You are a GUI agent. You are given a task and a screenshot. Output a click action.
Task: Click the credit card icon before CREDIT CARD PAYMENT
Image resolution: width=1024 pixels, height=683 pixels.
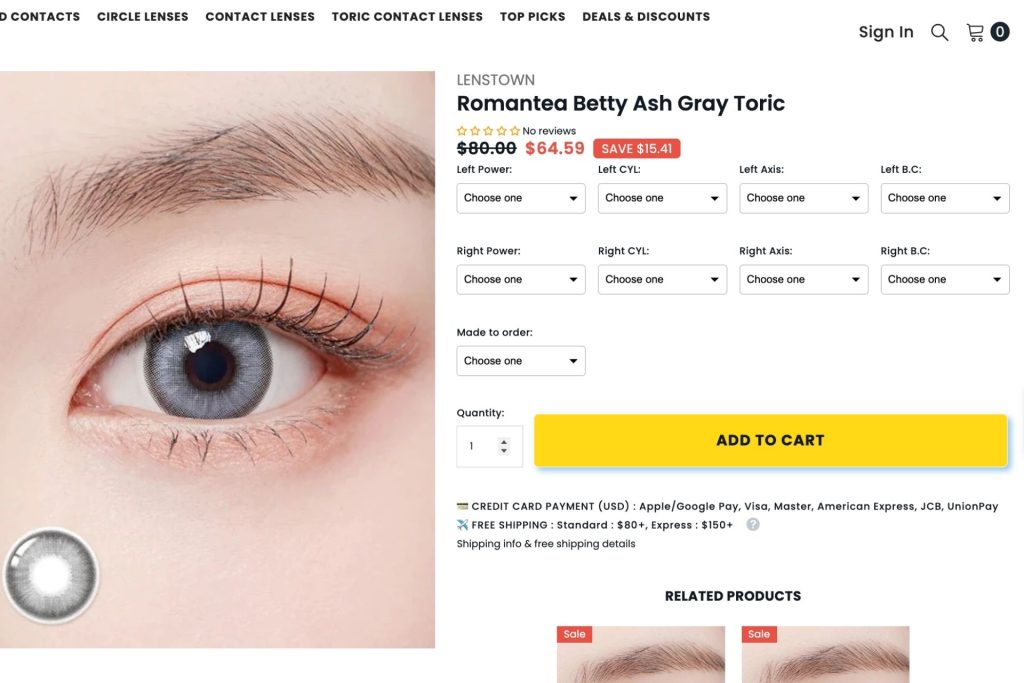click(x=461, y=505)
